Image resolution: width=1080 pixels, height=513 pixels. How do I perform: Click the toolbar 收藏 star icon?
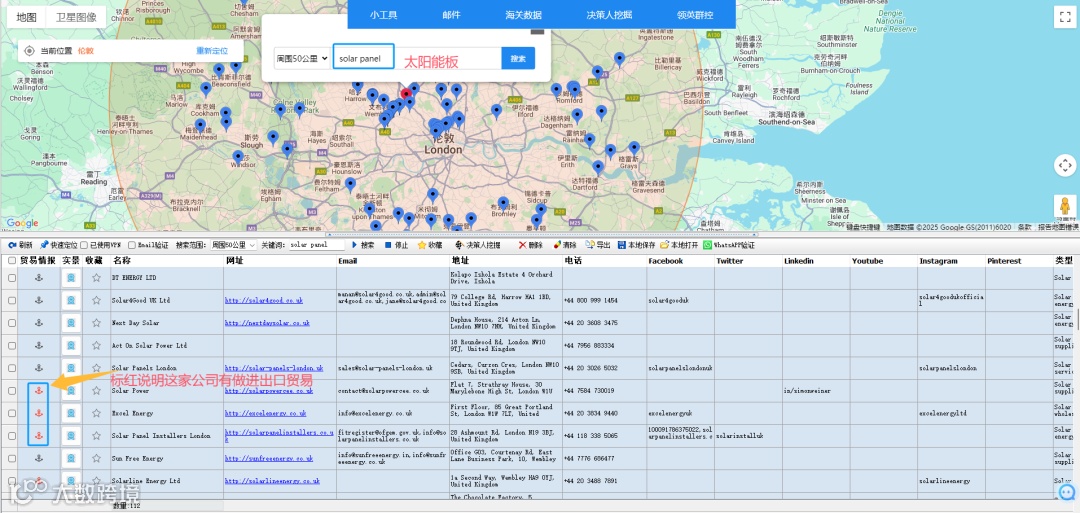422,245
